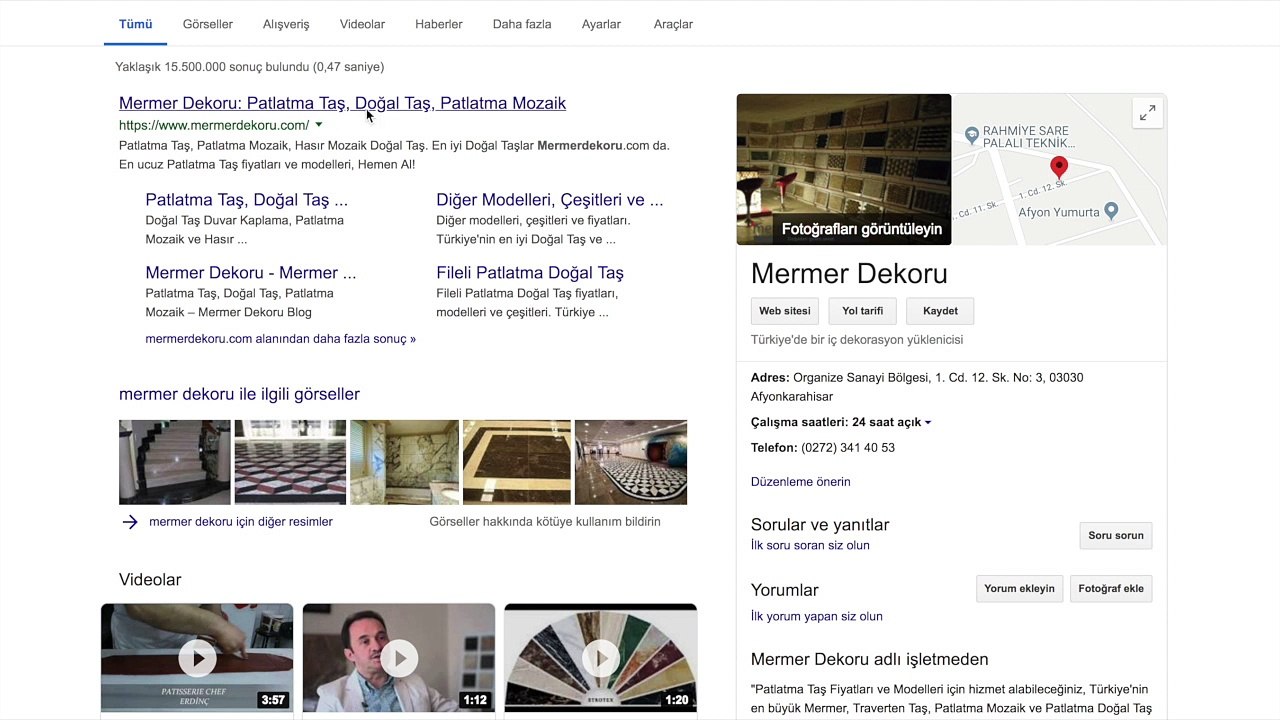Click the Yol tarifi button
1280x720 pixels.
coord(862,311)
